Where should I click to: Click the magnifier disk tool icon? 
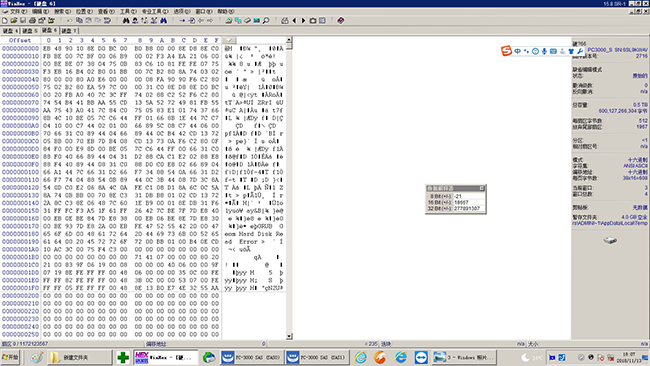[266, 20]
